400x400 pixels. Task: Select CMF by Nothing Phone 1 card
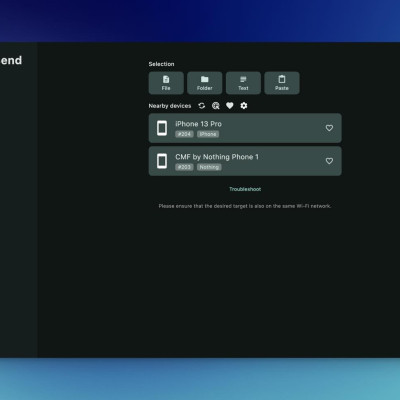pyautogui.click(x=245, y=161)
